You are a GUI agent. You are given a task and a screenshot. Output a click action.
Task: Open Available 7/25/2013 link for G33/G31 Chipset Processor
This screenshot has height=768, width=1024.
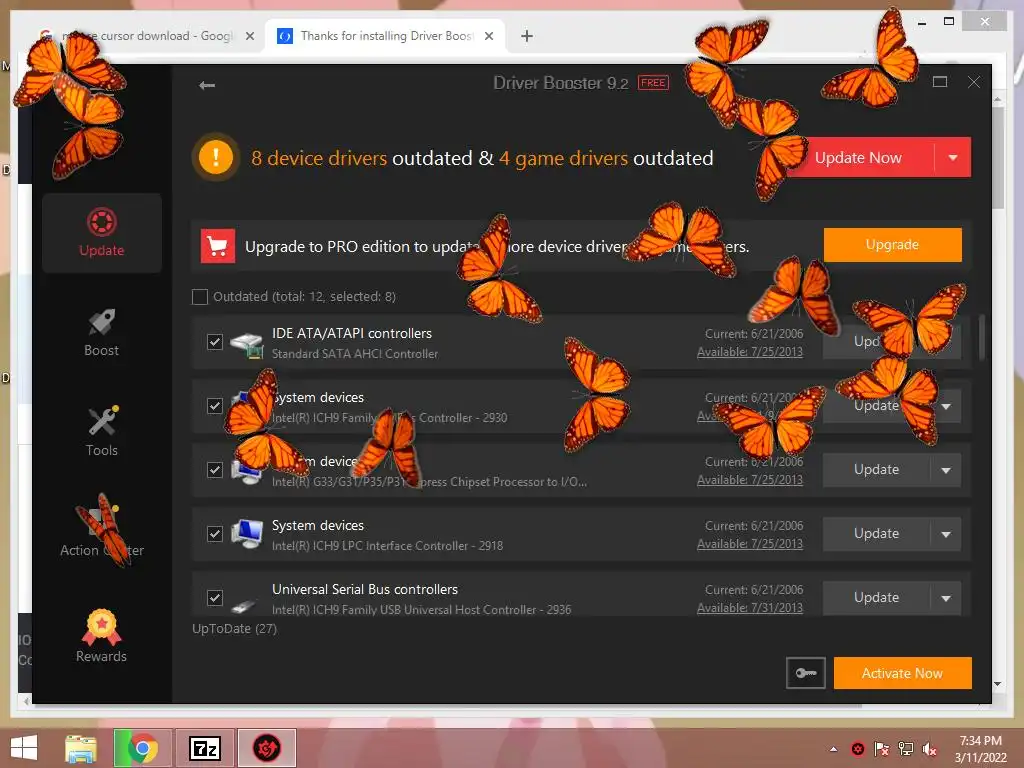(x=750, y=480)
